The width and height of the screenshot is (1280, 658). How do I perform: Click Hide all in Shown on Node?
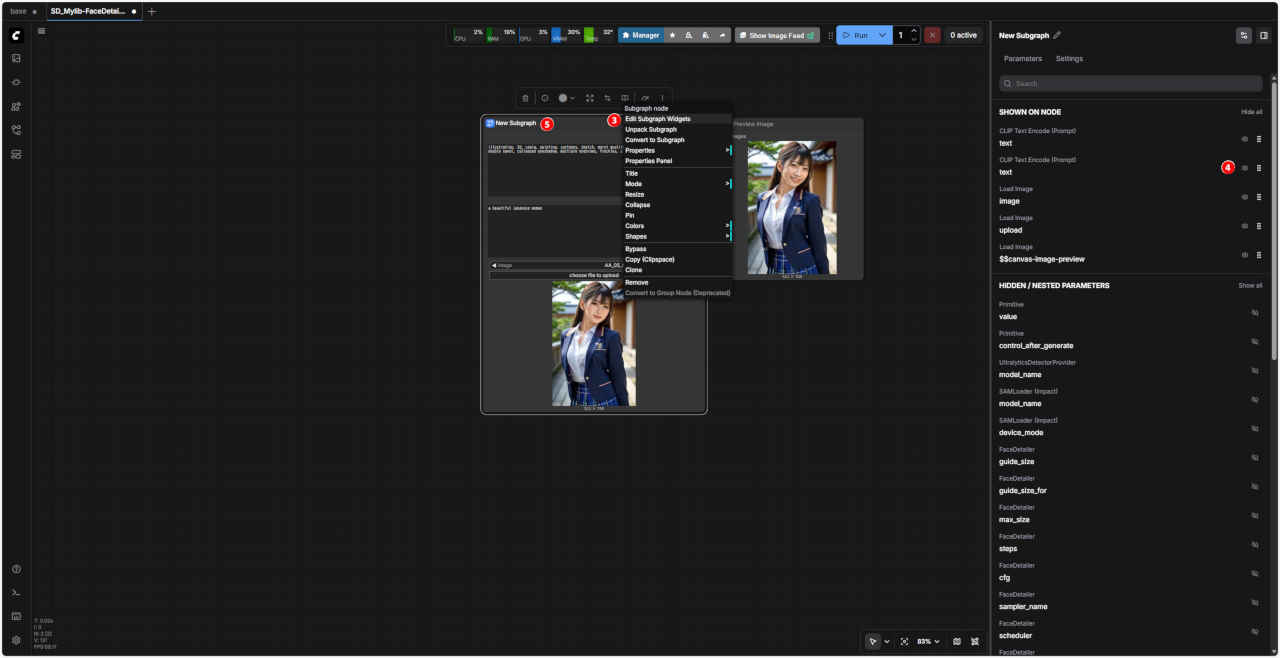(1251, 112)
